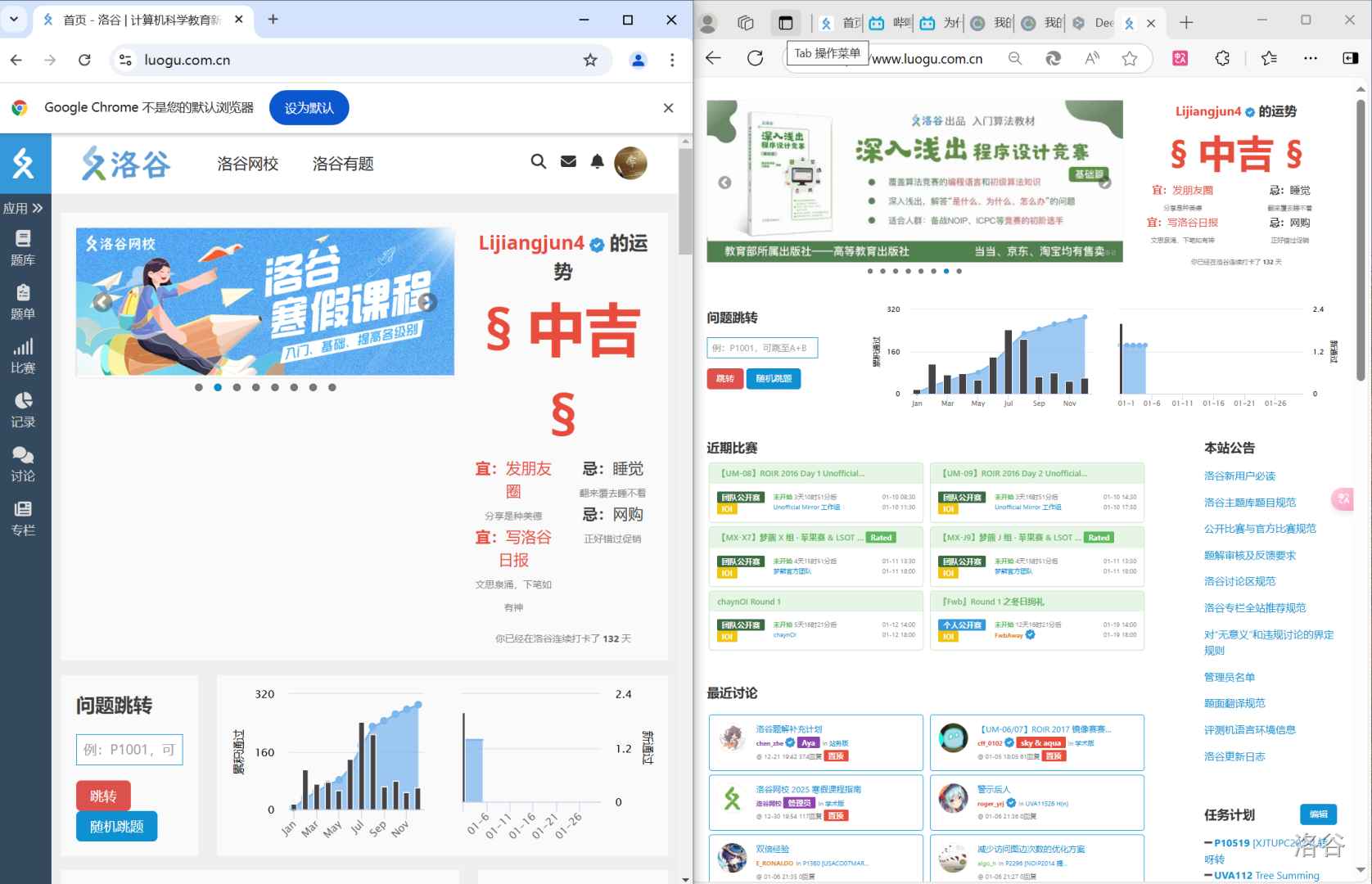Open 比赛 contests sidebar icon
Screen dimensions: 1372x884
(23, 355)
